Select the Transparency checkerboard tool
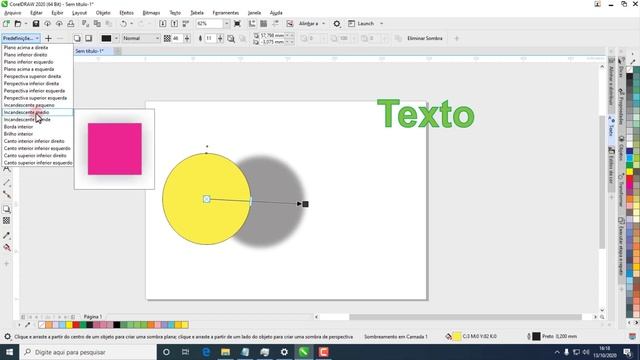Viewport: 640px width, 360px height. point(7,221)
